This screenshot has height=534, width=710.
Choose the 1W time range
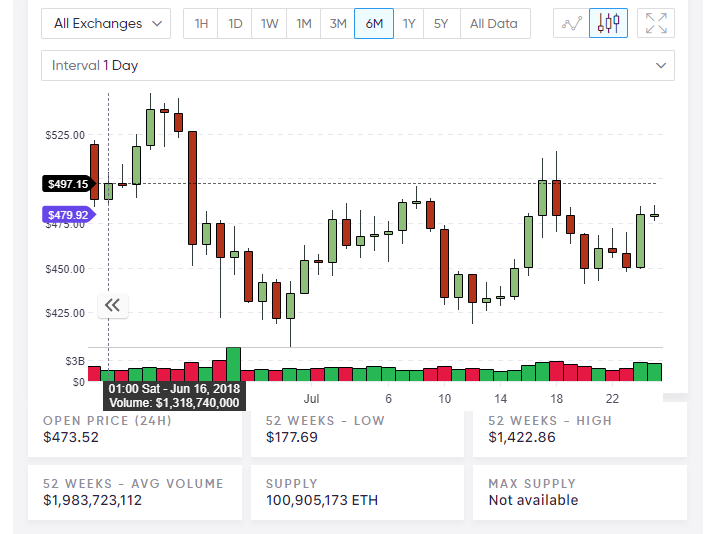(x=270, y=23)
